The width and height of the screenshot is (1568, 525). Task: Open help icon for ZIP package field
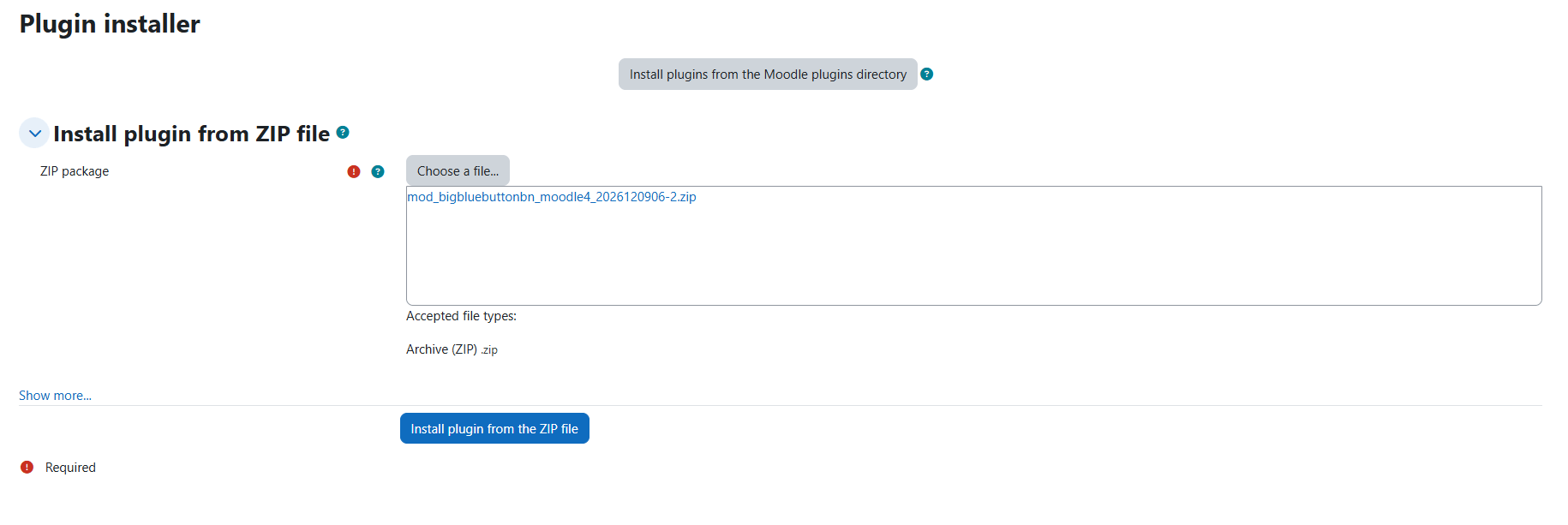378,172
